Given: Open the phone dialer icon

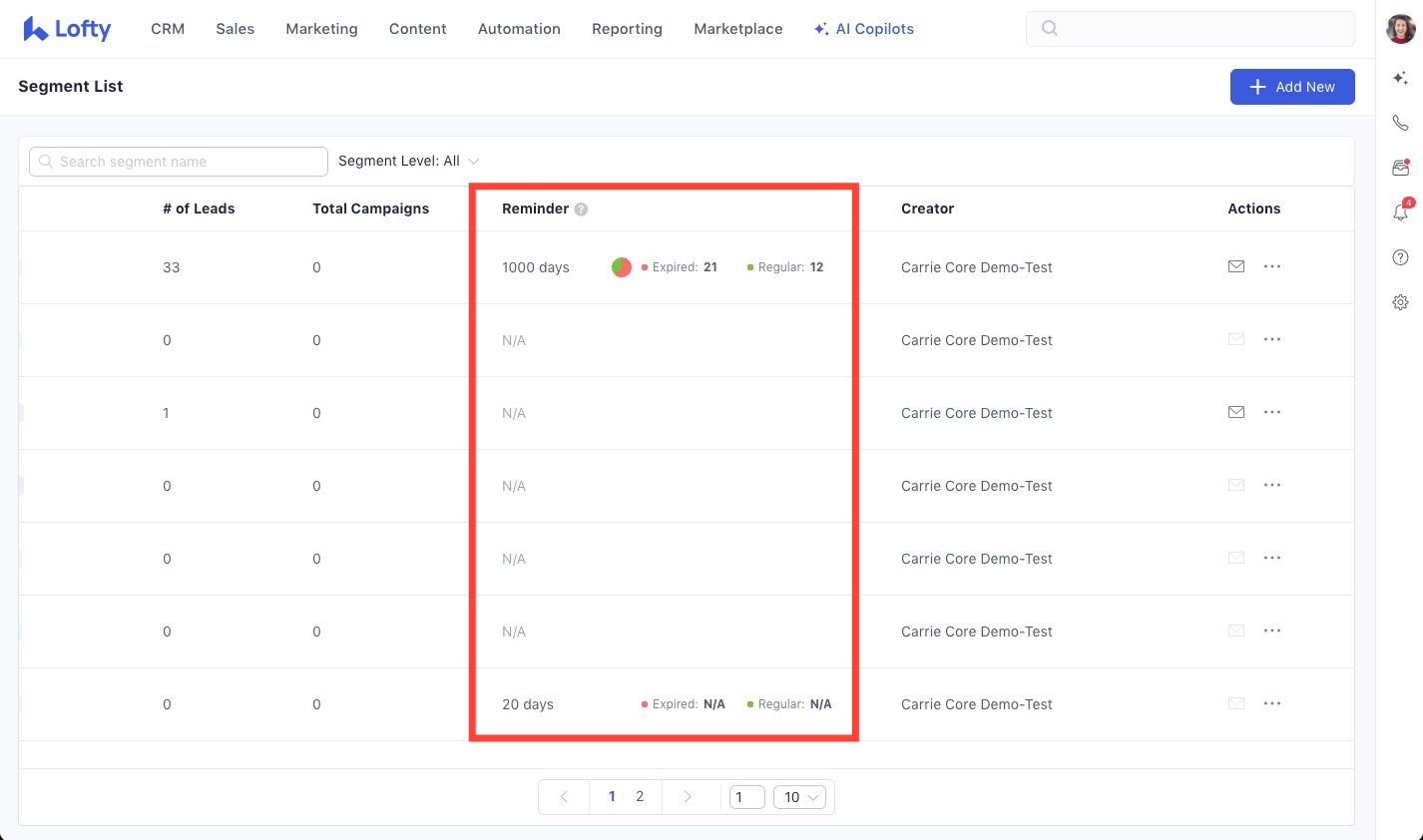Looking at the screenshot, I should pos(1401,123).
